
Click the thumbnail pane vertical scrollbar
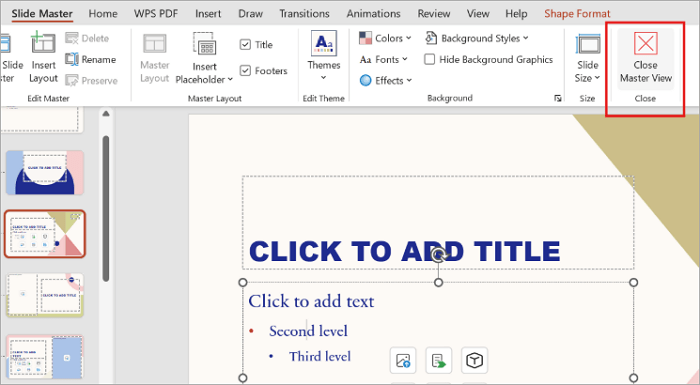click(106, 209)
